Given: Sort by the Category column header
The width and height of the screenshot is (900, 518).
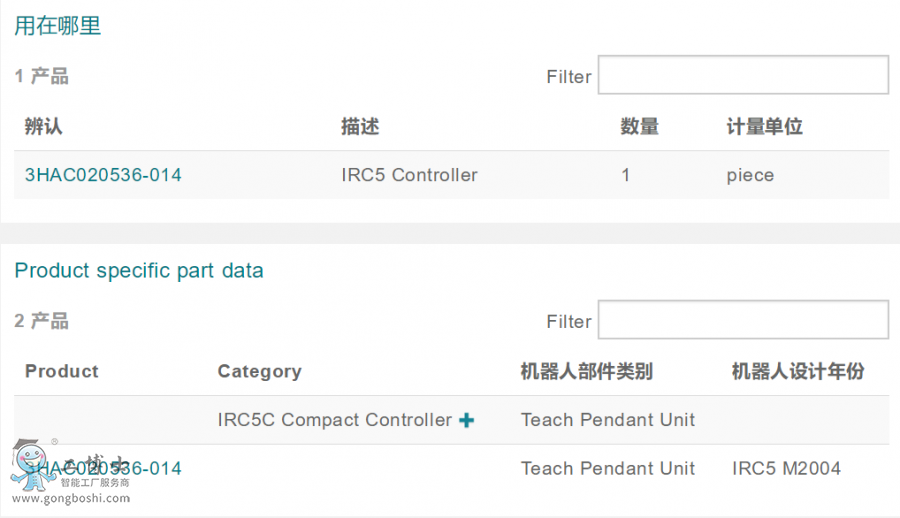Looking at the screenshot, I should [x=259, y=371].
